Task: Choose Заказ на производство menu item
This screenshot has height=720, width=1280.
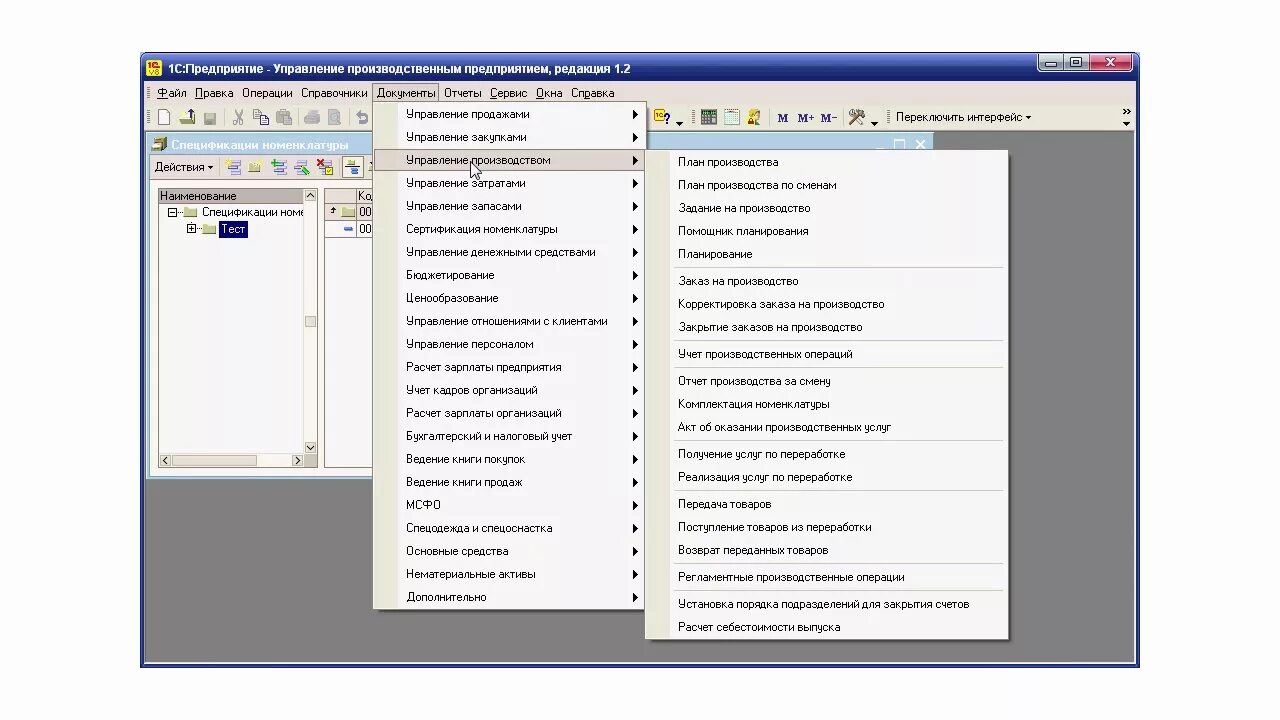Action: tap(826, 281)
